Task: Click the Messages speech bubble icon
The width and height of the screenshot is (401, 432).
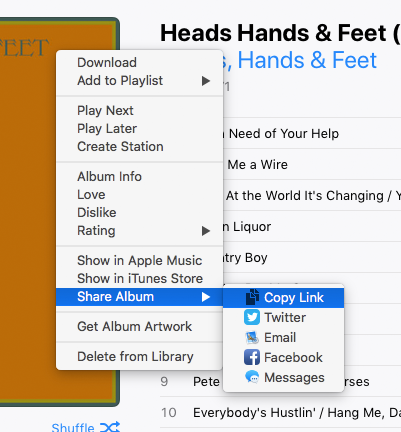Action: [252, 377]
